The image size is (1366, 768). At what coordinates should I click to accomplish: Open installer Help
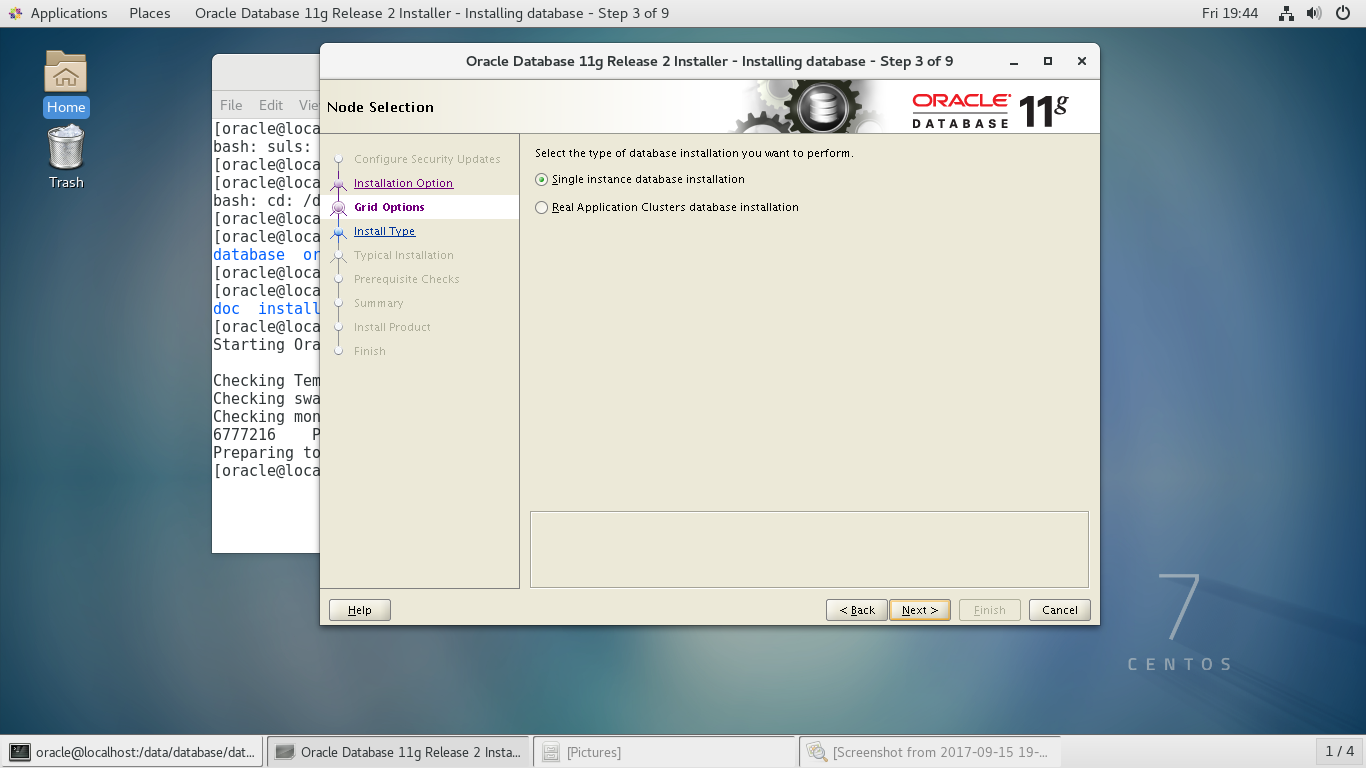(x=359, y=610)
